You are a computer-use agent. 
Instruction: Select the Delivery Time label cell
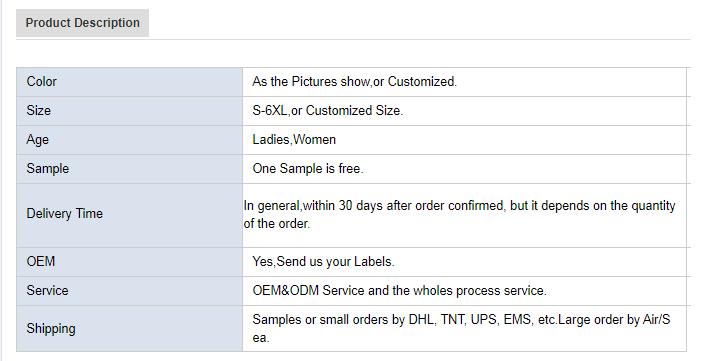tap(130, 215)
